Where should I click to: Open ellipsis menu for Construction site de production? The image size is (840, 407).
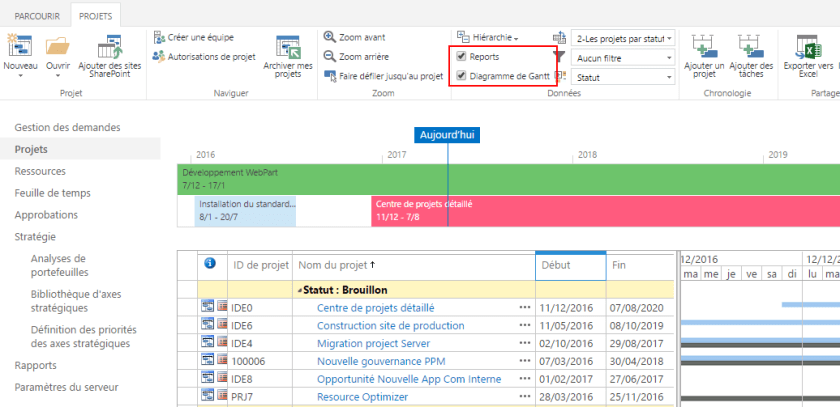pyautogui.click(x=525, y=326)
